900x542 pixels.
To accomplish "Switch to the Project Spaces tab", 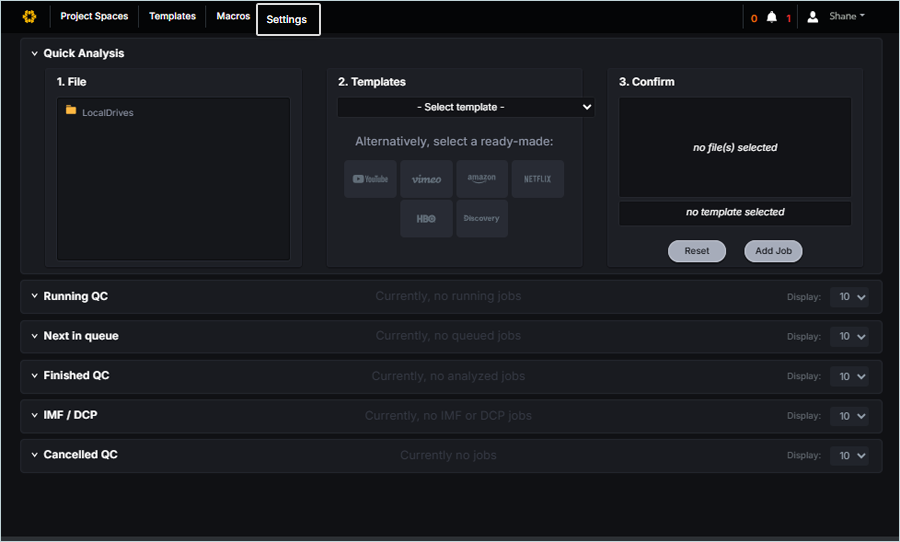I will 94,17.
